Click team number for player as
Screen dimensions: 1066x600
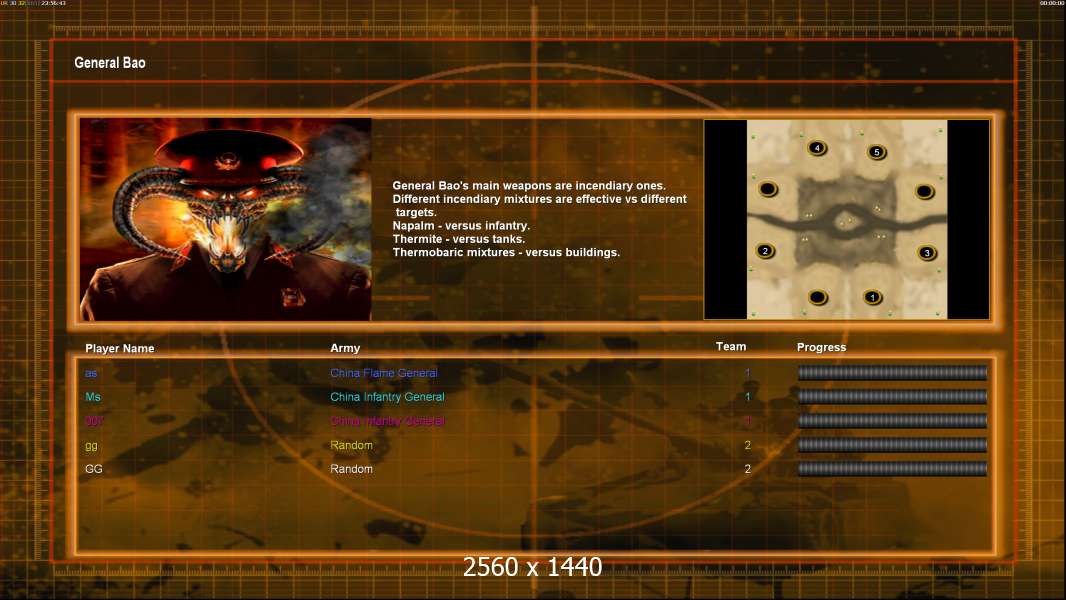point(747,372)
